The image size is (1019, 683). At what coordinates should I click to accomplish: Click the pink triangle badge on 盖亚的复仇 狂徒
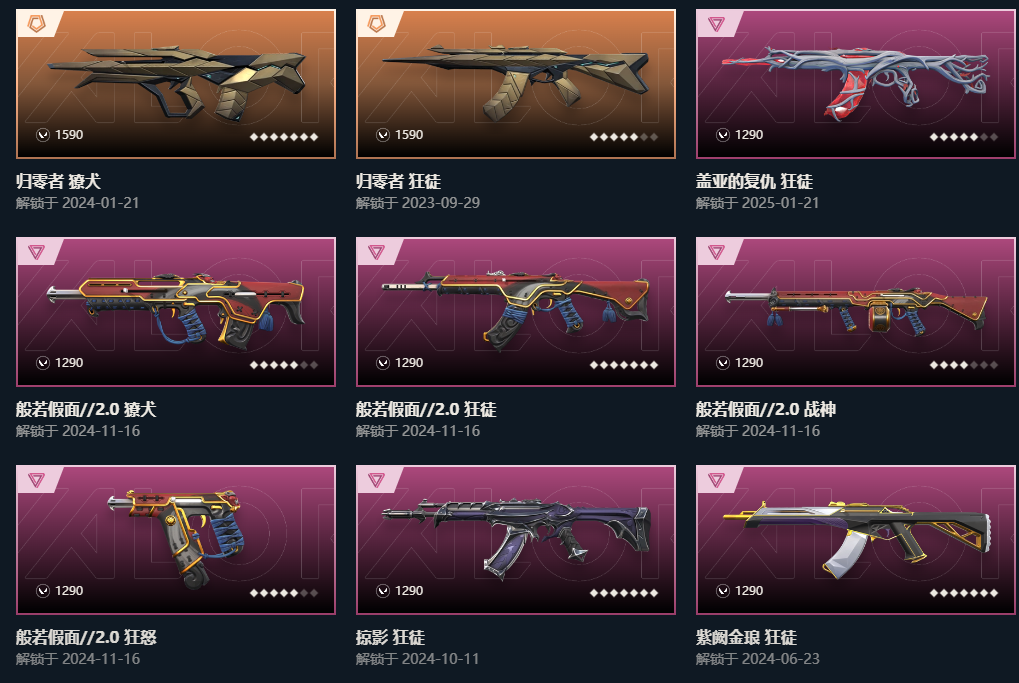click(716, 25)
